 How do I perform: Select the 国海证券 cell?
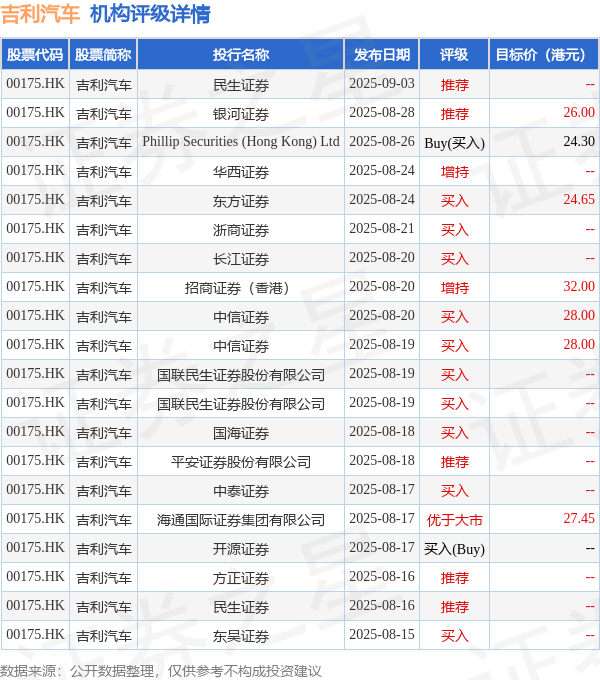point(241,432)
